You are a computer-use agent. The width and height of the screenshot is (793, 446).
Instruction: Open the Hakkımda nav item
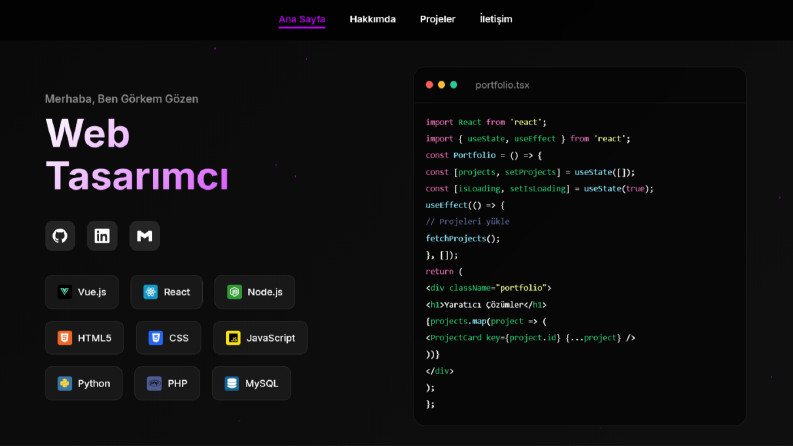373,19
